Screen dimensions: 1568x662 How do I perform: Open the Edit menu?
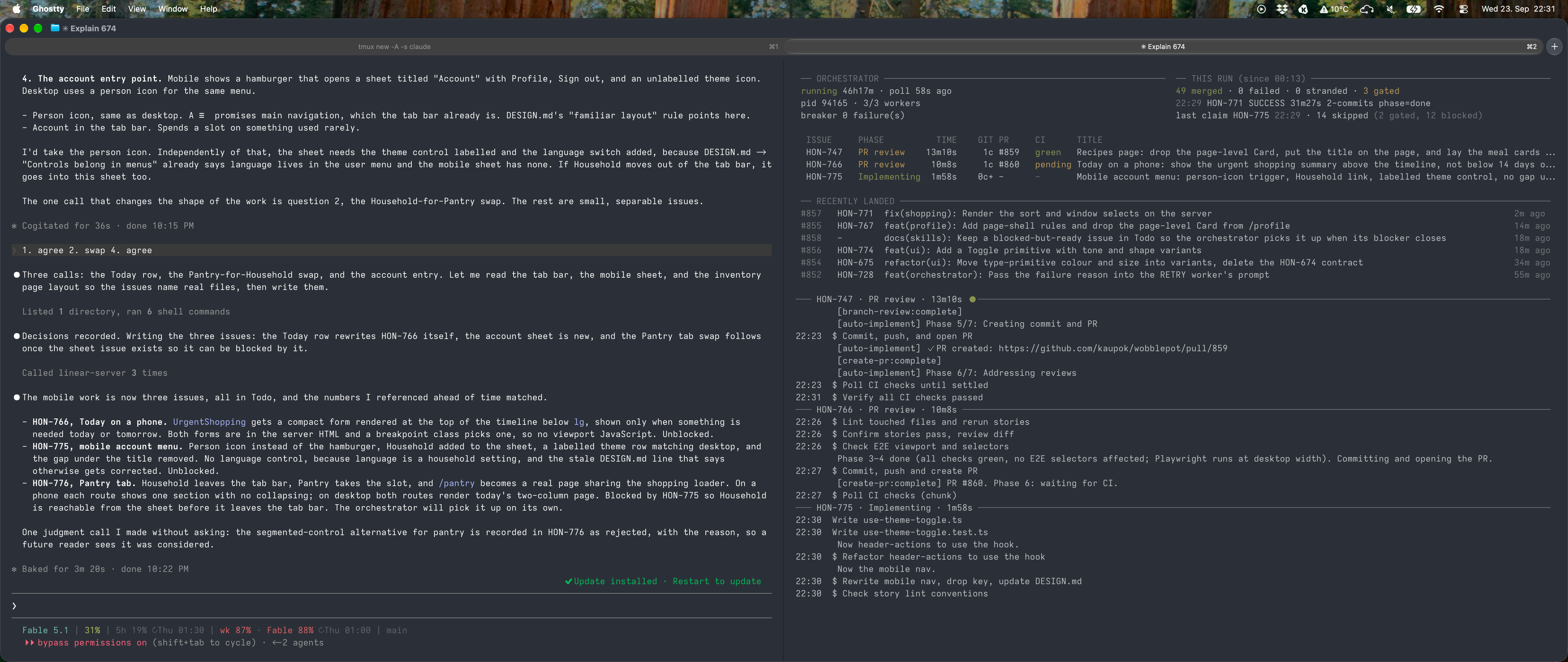tap(109, 9)
